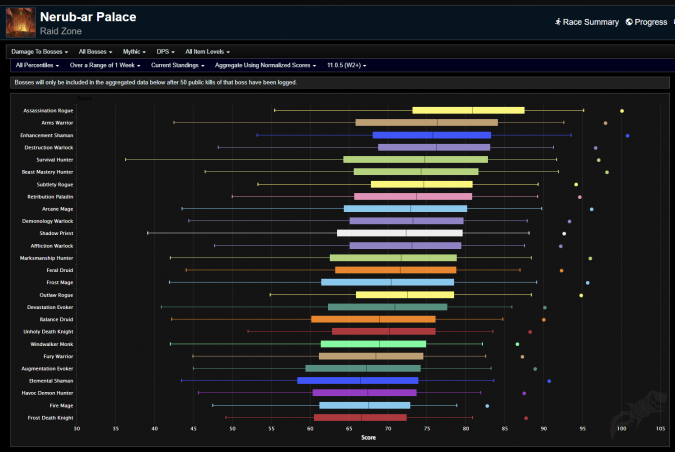
Task: Click the Windwalker Monk mint green bar
Action: point(373,344)
